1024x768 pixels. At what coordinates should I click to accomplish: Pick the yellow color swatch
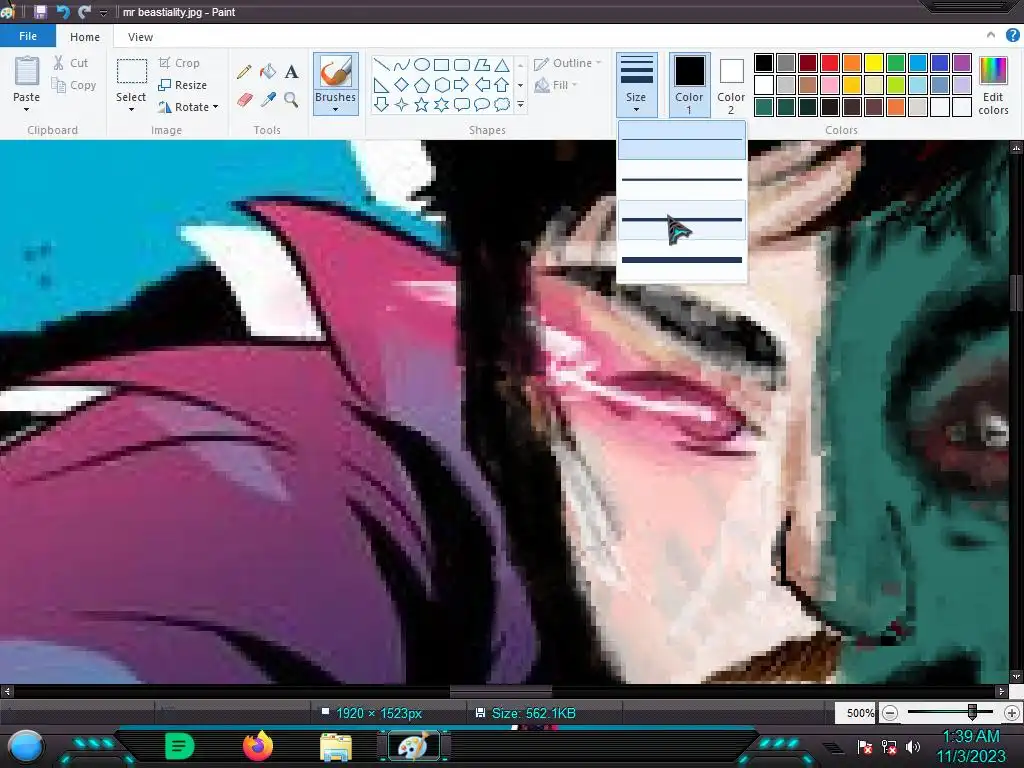coord(873,63)
